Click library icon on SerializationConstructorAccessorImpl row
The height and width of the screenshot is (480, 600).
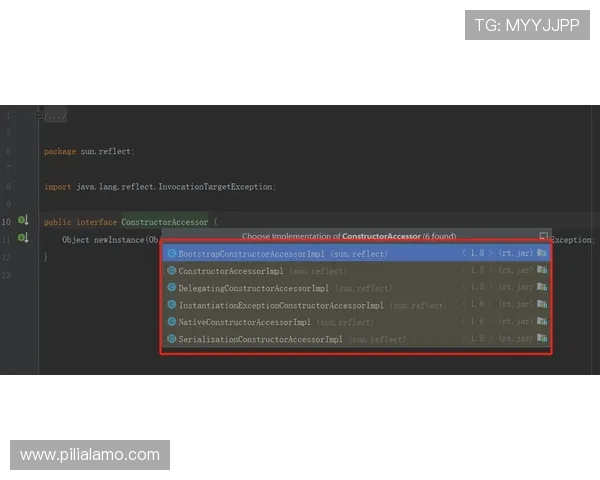542,338
